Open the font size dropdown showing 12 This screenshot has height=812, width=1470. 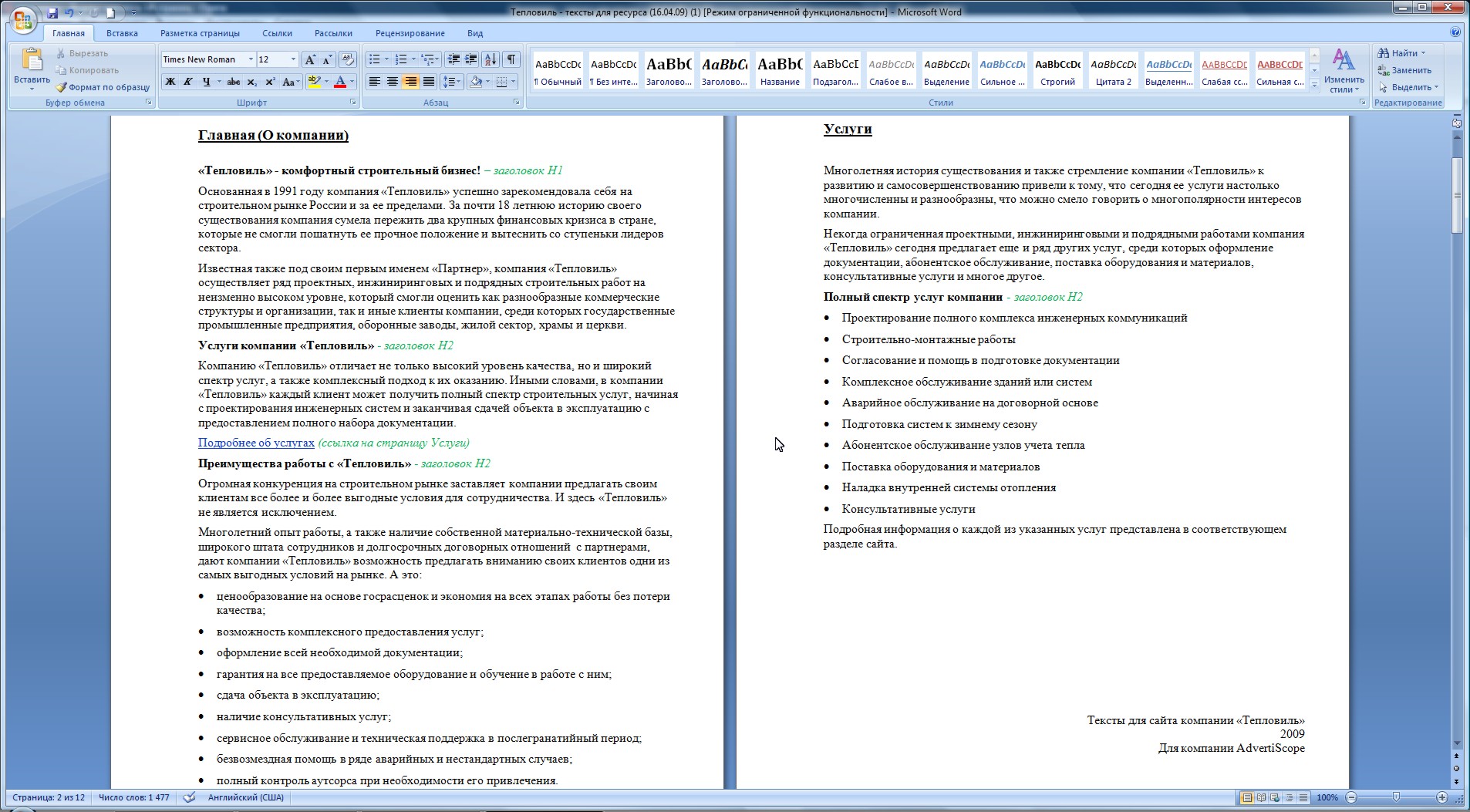293,59
